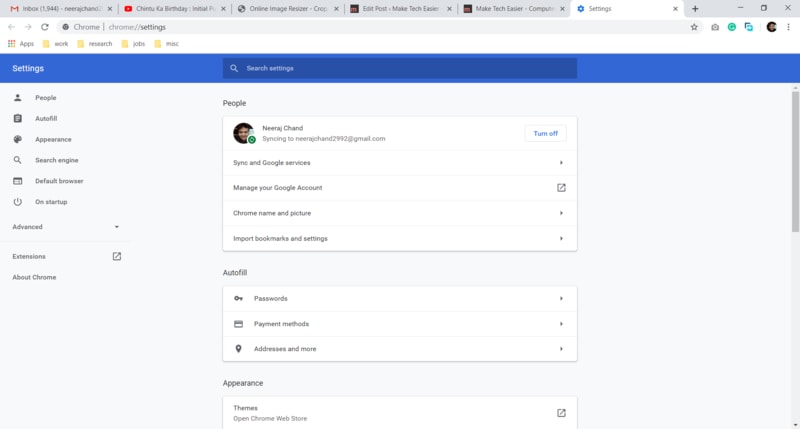Close the Settings tab
Image resolution: width=800 pixels, height=429 pixels.
(x=675, y=9)
